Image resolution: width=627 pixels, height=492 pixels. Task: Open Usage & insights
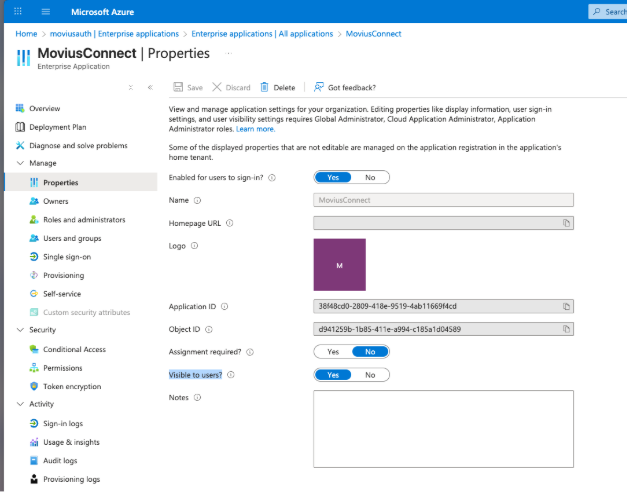tap(72, 442)
